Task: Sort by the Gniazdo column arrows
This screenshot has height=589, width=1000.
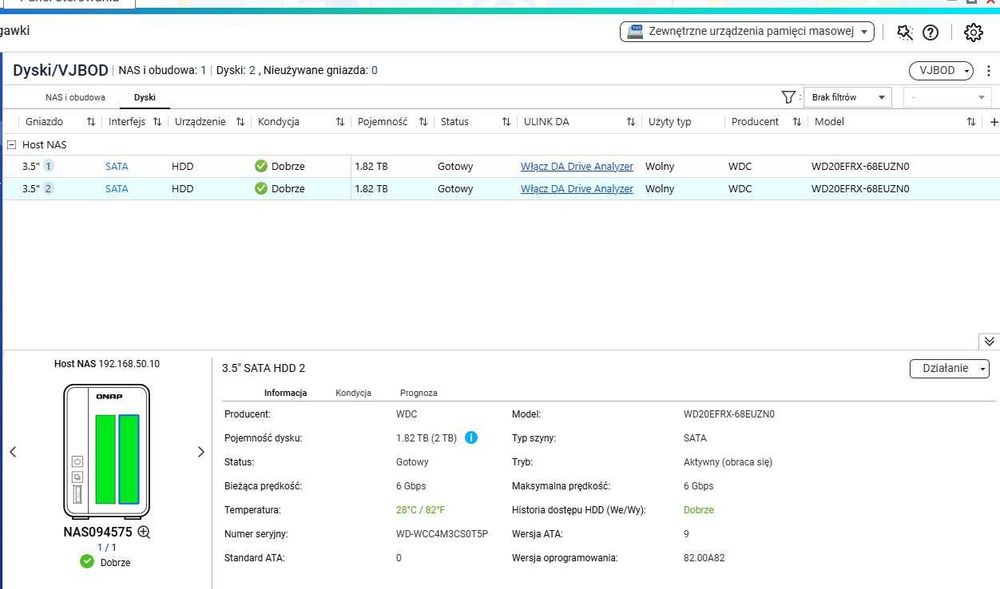Action: (91, 122)
